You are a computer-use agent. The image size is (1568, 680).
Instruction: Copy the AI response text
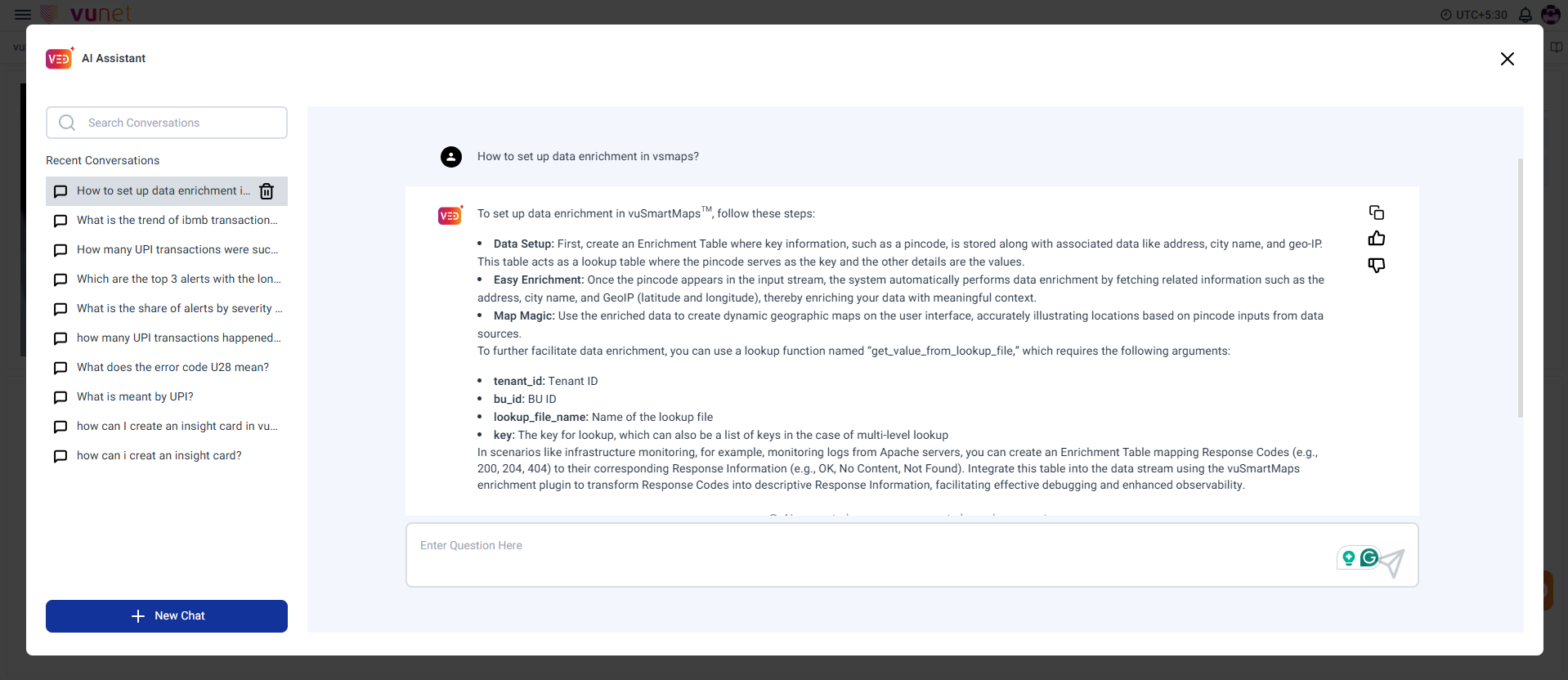coord(1377,212)
